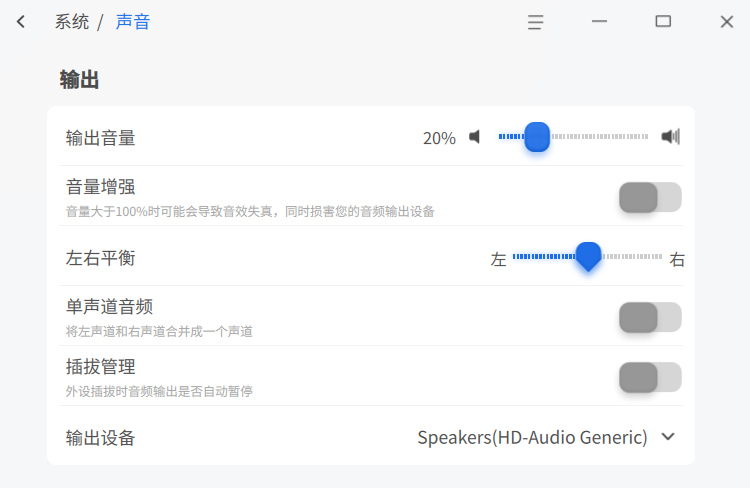Viewport: 750px width, 488px height.
Task: Click the 声音 breadcrumb
Action: click(133, 22)
